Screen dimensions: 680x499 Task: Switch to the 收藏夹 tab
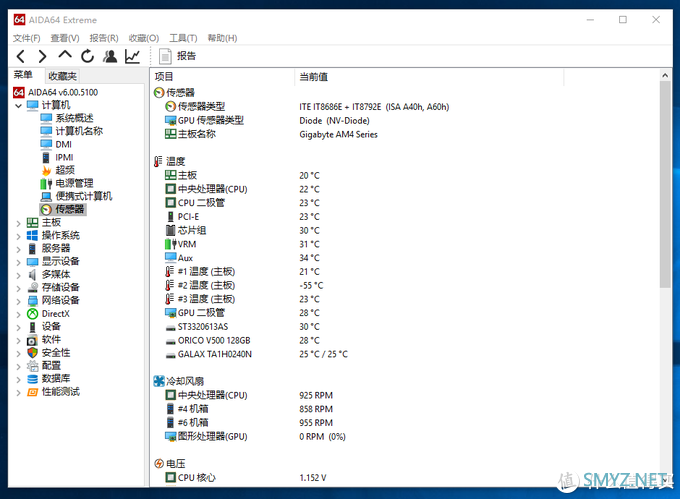(x=62, y=76)
